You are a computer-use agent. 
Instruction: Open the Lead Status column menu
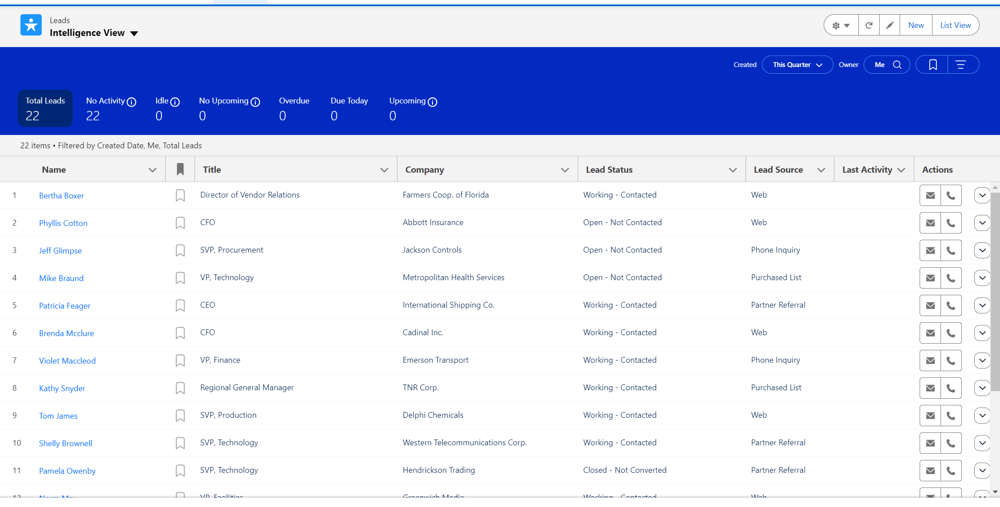coord(732,170)
